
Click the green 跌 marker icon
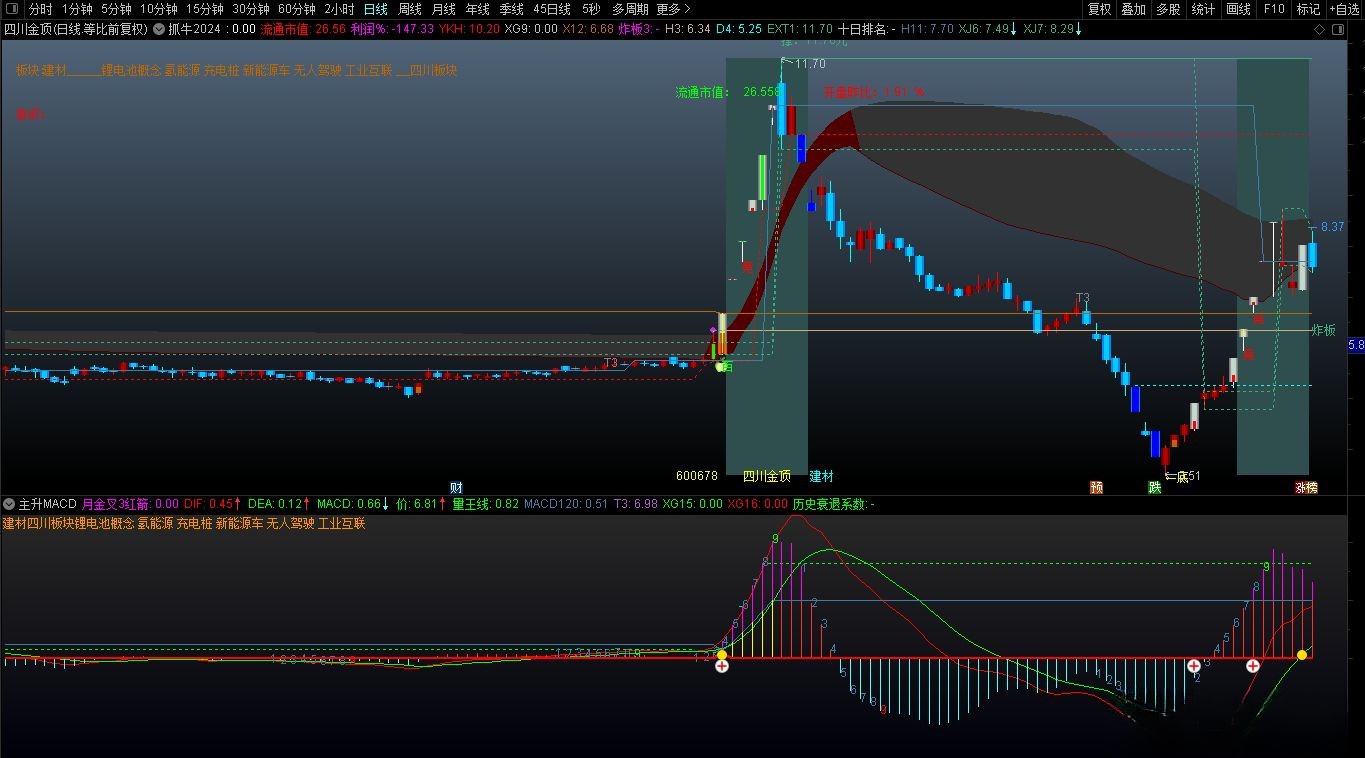point(1155,488)
